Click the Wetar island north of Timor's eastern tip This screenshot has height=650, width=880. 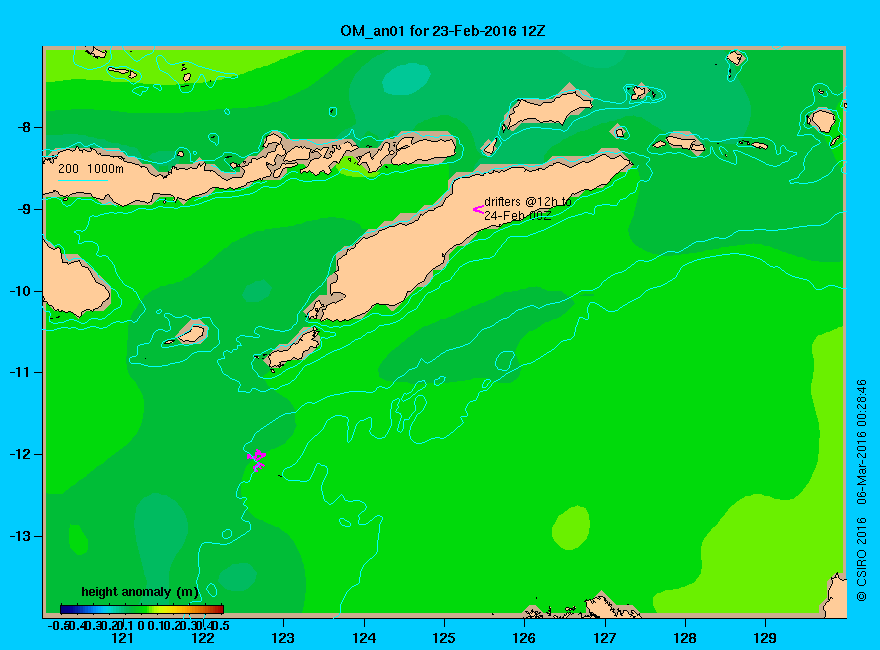click(547, 109)
